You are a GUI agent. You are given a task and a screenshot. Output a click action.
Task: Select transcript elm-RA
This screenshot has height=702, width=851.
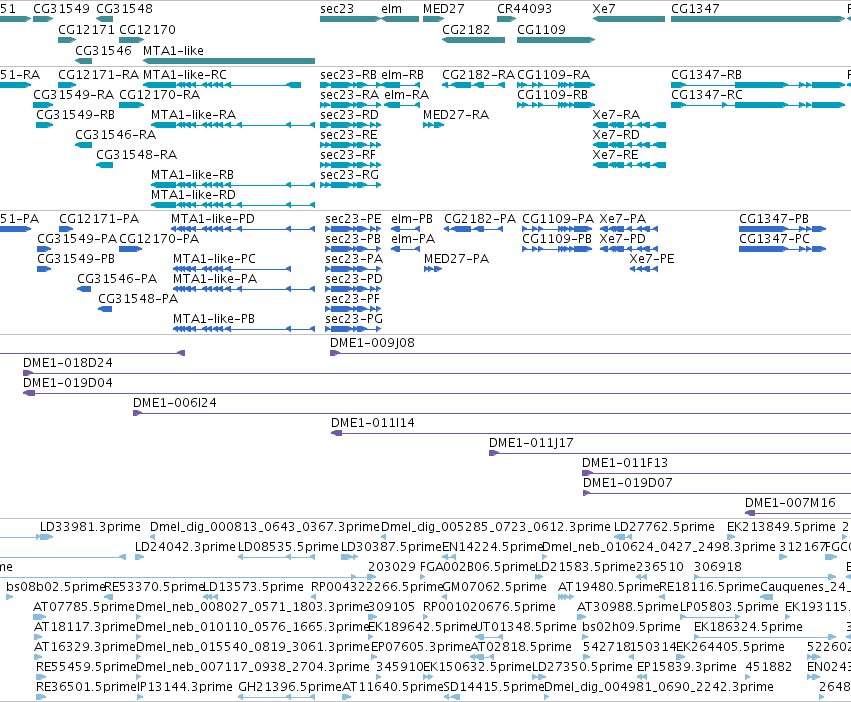[x=402, y=105]
